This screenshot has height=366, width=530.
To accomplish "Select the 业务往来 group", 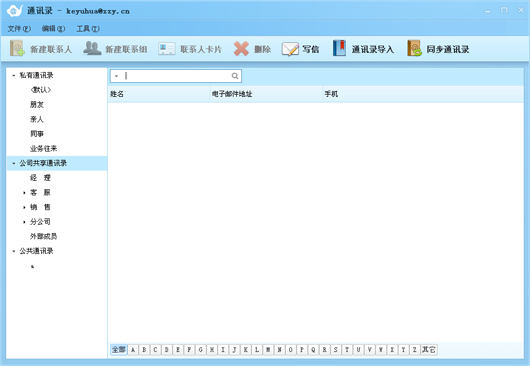I will tap(44, 148).
